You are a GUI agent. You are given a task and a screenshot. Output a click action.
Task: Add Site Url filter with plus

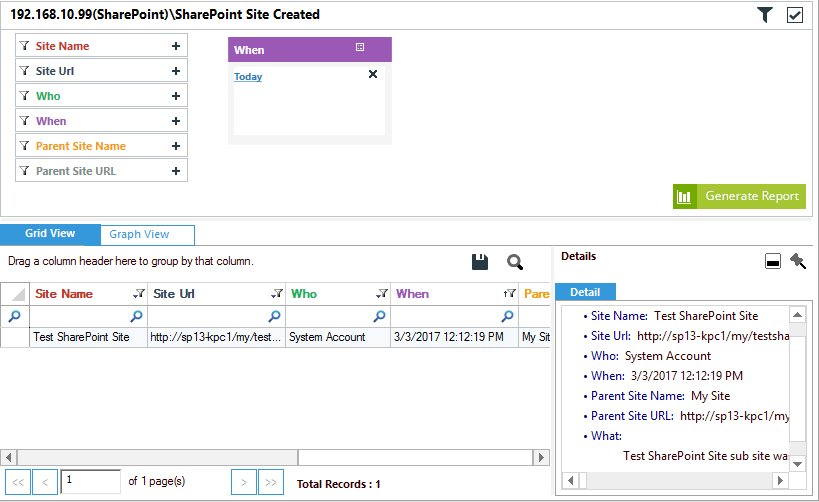(x=176, y=71)
